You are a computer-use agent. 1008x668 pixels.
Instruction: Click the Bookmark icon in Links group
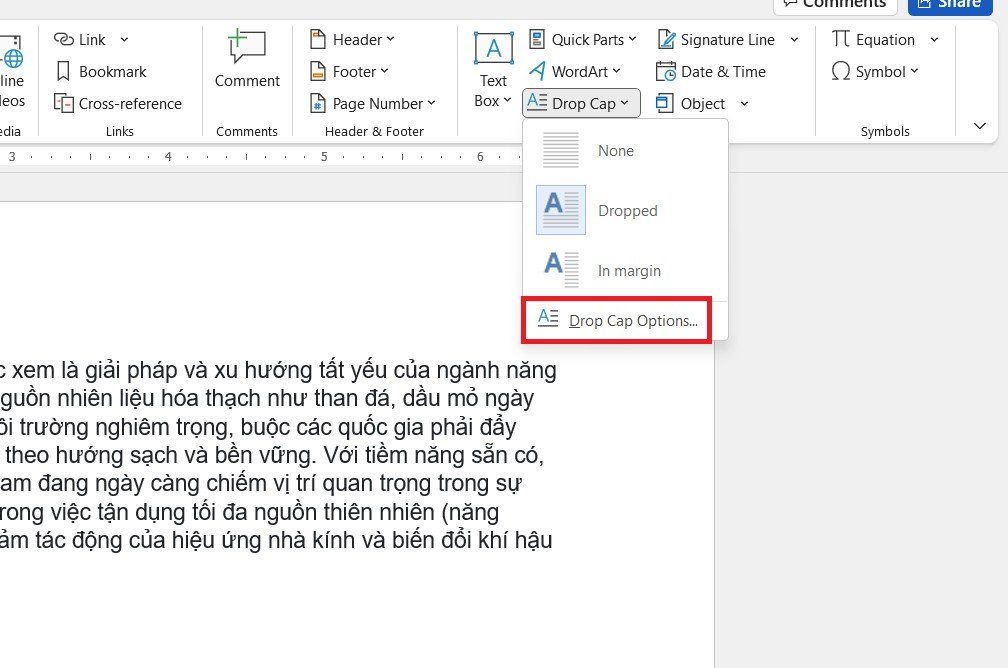tap(64, 72)
